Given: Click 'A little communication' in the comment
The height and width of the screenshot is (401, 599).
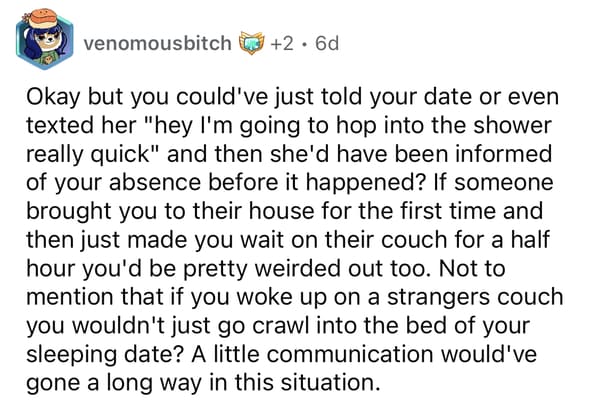Looking at the screenshot, I should (312, 354).
